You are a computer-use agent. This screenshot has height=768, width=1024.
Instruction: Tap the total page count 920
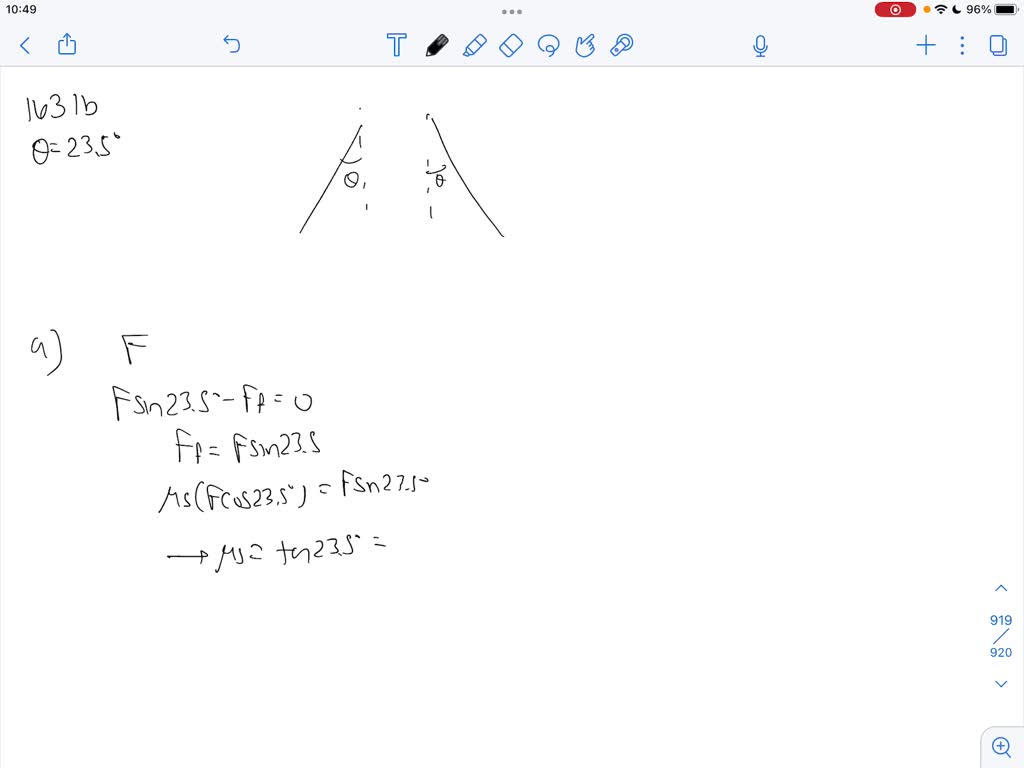point(1000,652)
